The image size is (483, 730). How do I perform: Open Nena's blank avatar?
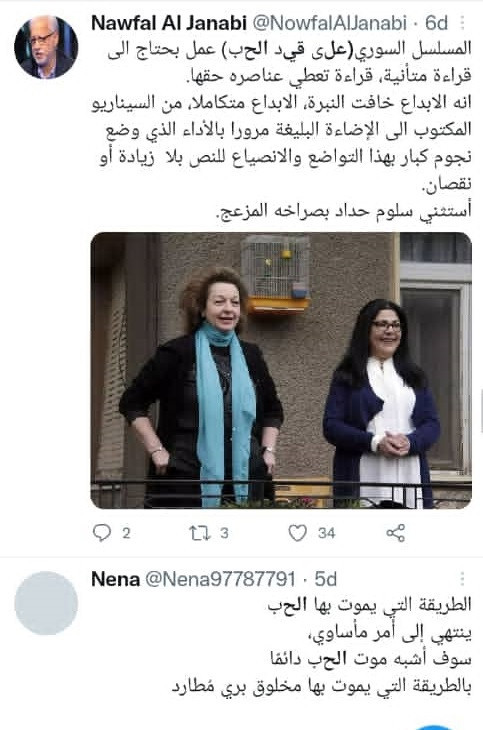(x=46, y=603)
